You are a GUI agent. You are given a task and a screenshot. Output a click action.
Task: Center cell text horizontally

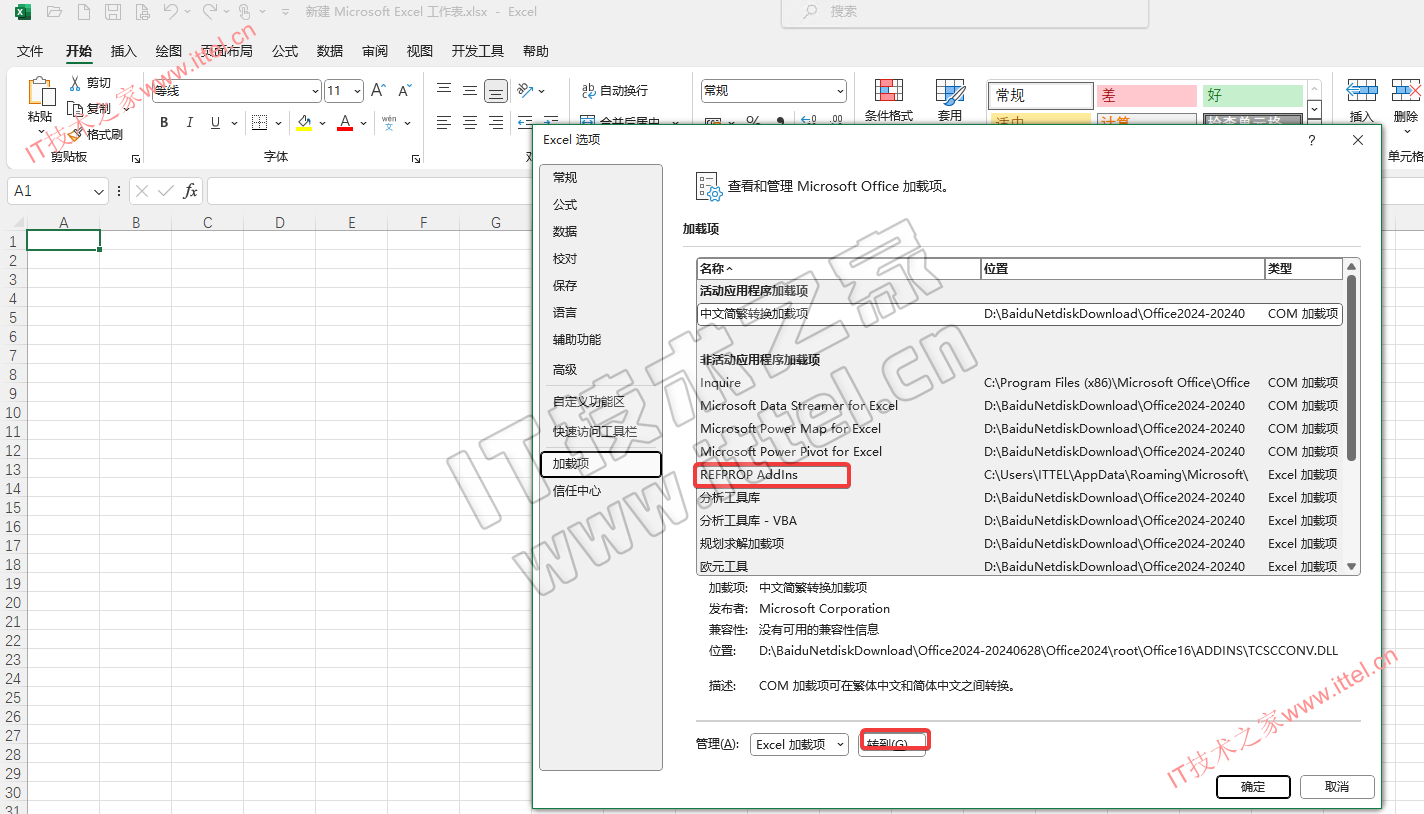[470, 123]
